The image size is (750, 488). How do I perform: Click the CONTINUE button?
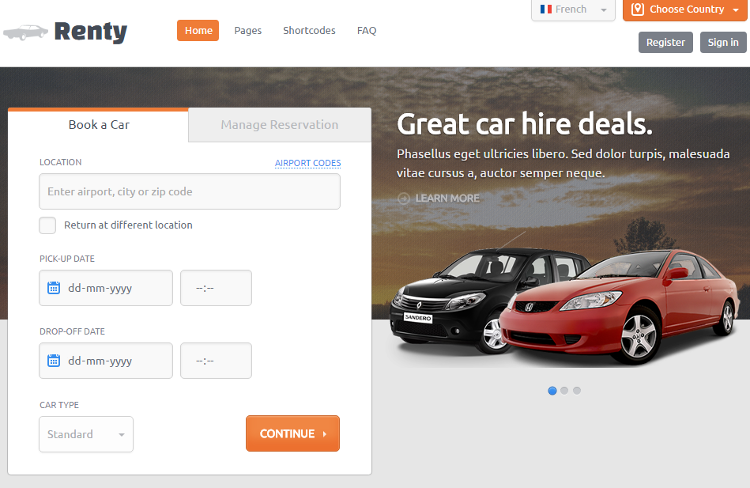pos(293,433)
